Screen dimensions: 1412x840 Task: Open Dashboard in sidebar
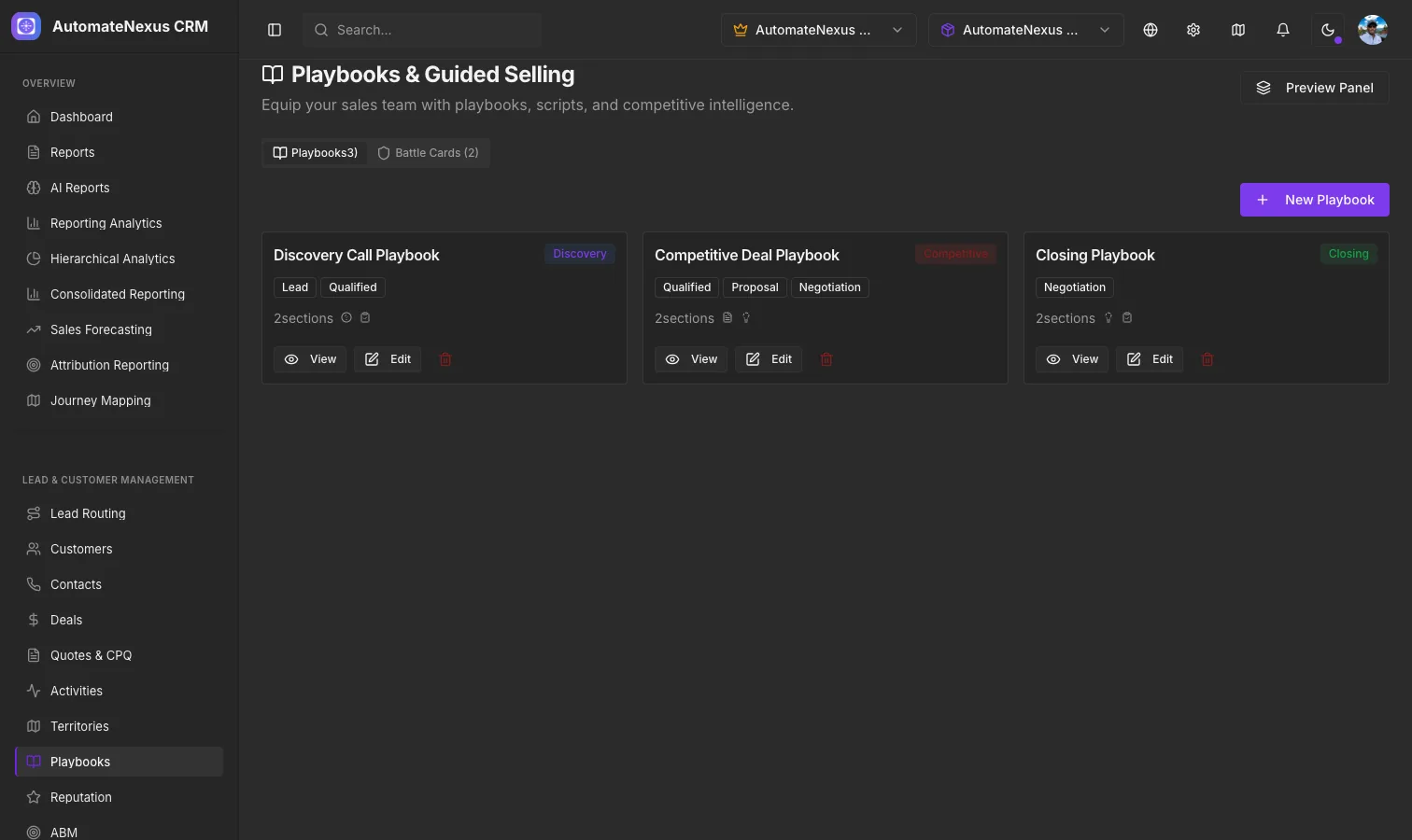[x=120, y=117]
